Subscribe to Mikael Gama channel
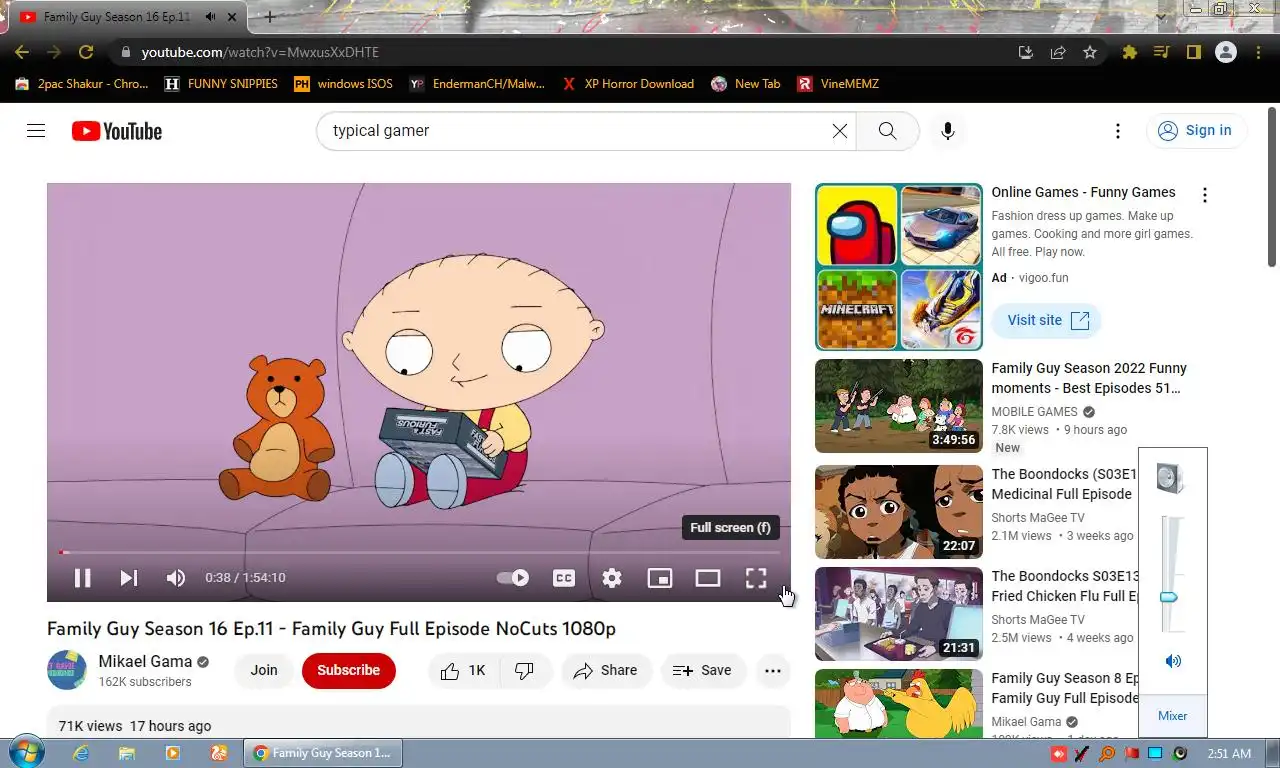 pos(349,671)
